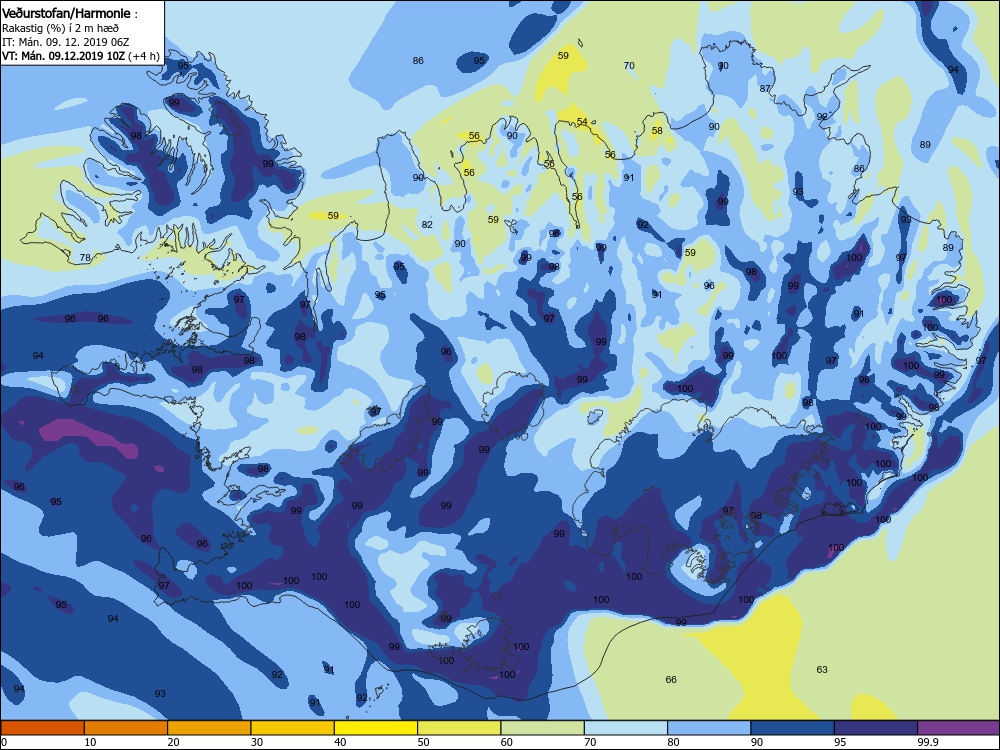Select the 80–90 blue legend swatch
Viewport: 1000px width, 750px height.
709,728
